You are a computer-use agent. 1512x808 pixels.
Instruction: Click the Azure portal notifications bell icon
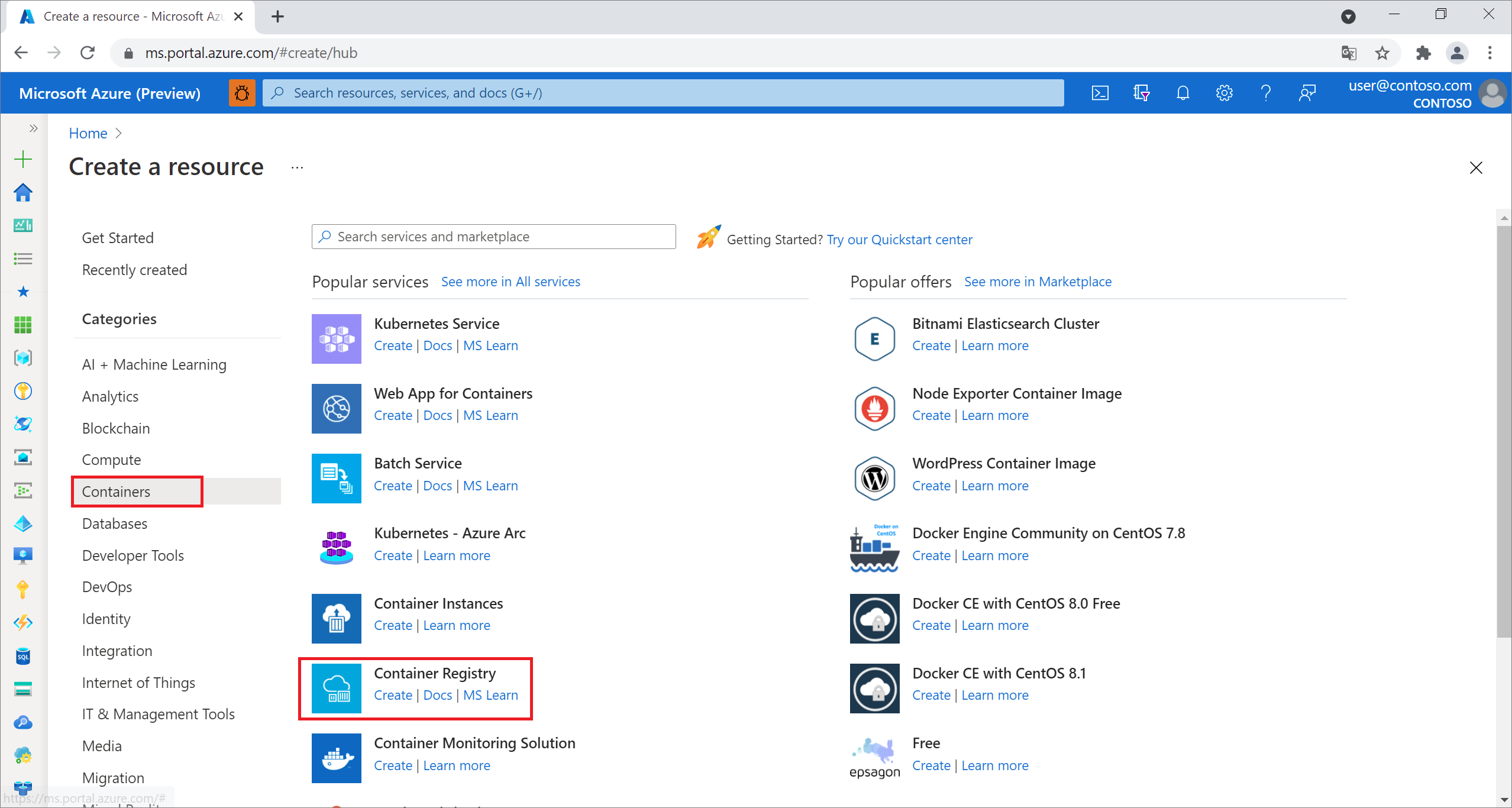click(1183, 93)
